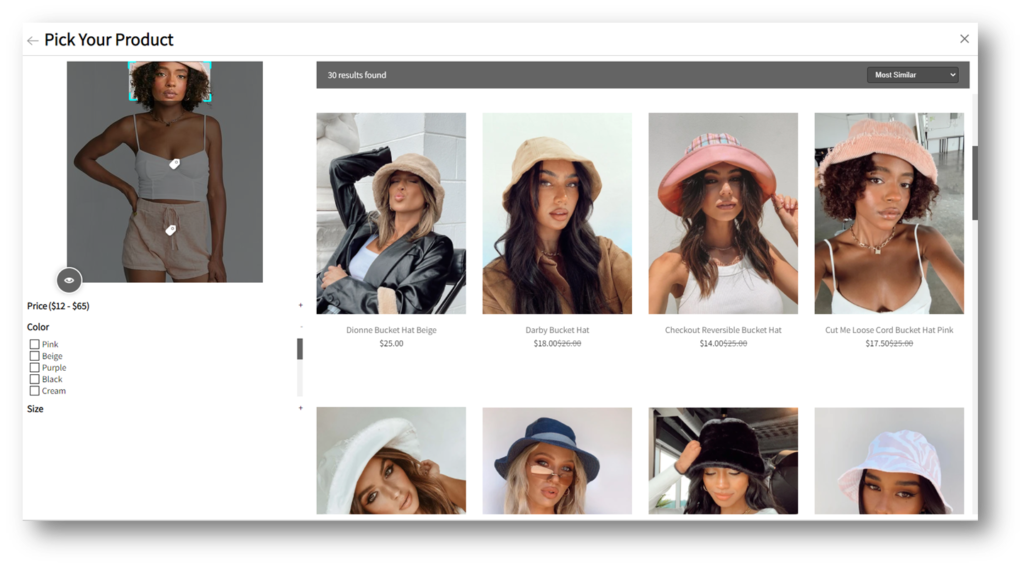
Task: Open the navy blue bucket hat thumbnail
Action: 557,461
